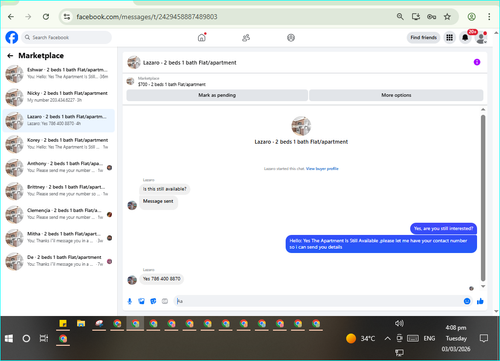Open File Explorer from taskbar
The height and width of the screenshot is (361, 500).
[x=81, y=323]
